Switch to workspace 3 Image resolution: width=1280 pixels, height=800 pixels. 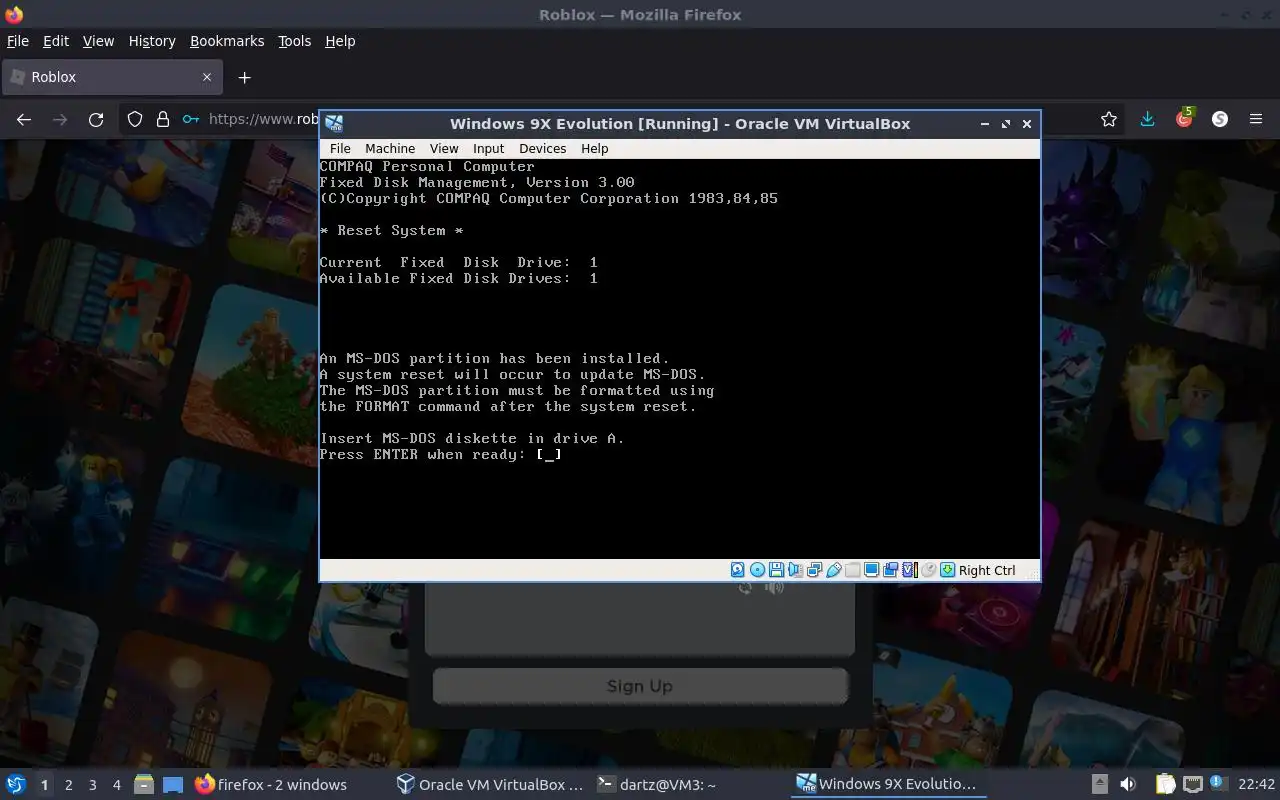click(93, 785)
